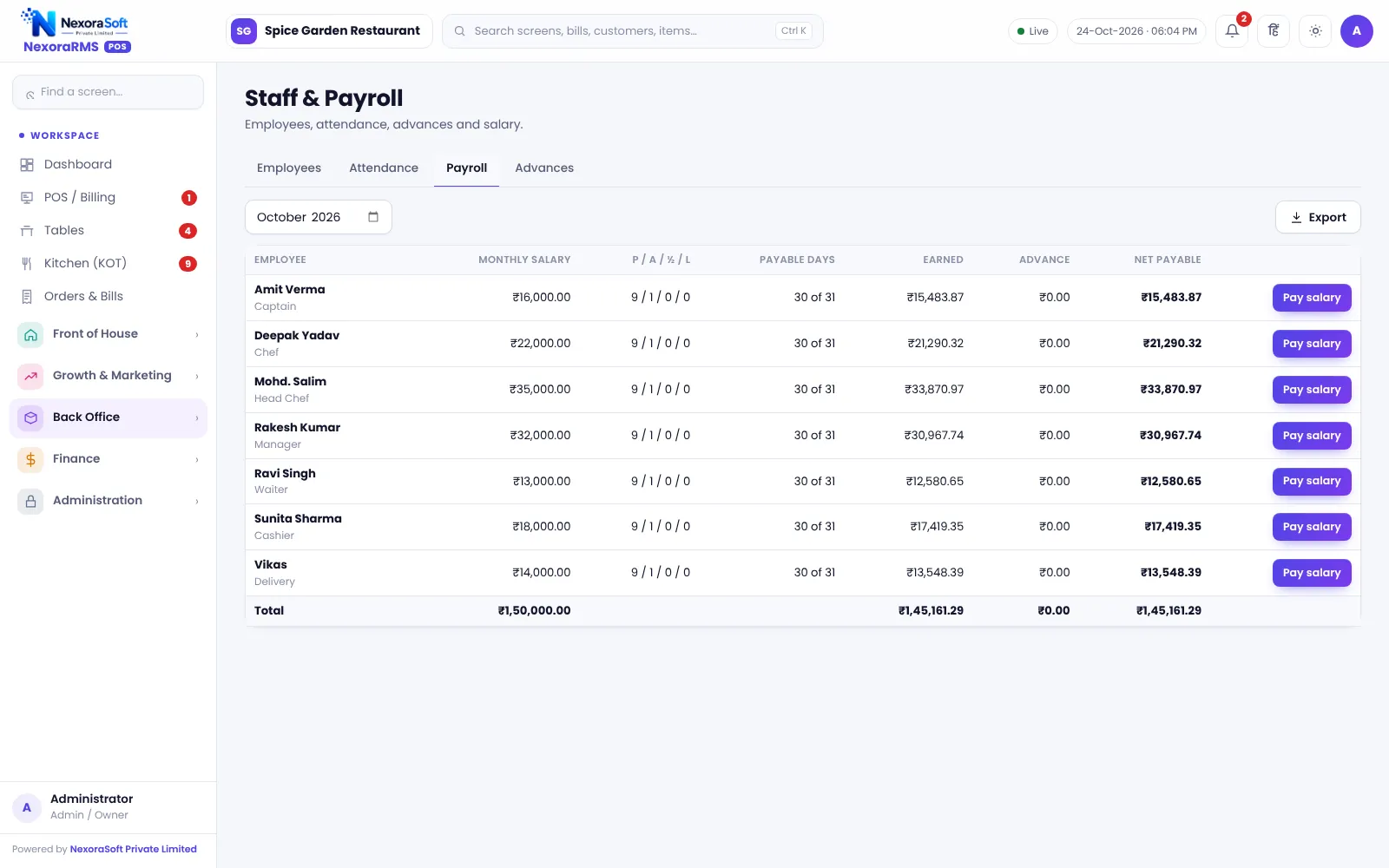Click the Tables badge showing 4
This screenshot has width=1389, height=868.
coord(188,231)
